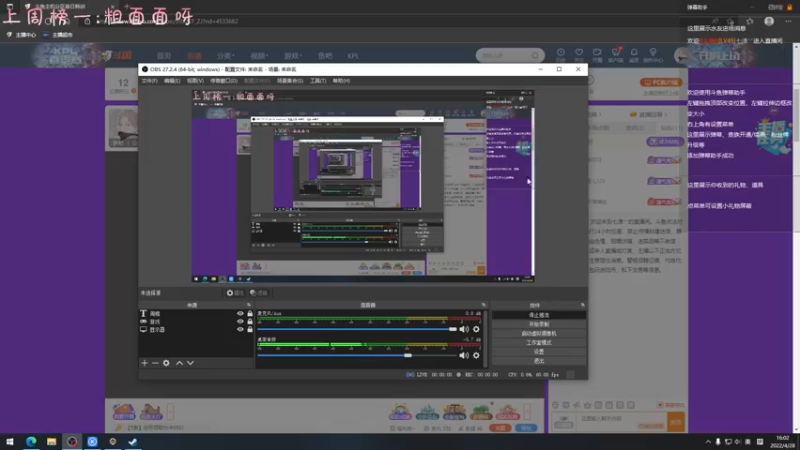Pop out the 混音器 dock using its header icon
Screen dimensions: 800x450
point(484,305)
